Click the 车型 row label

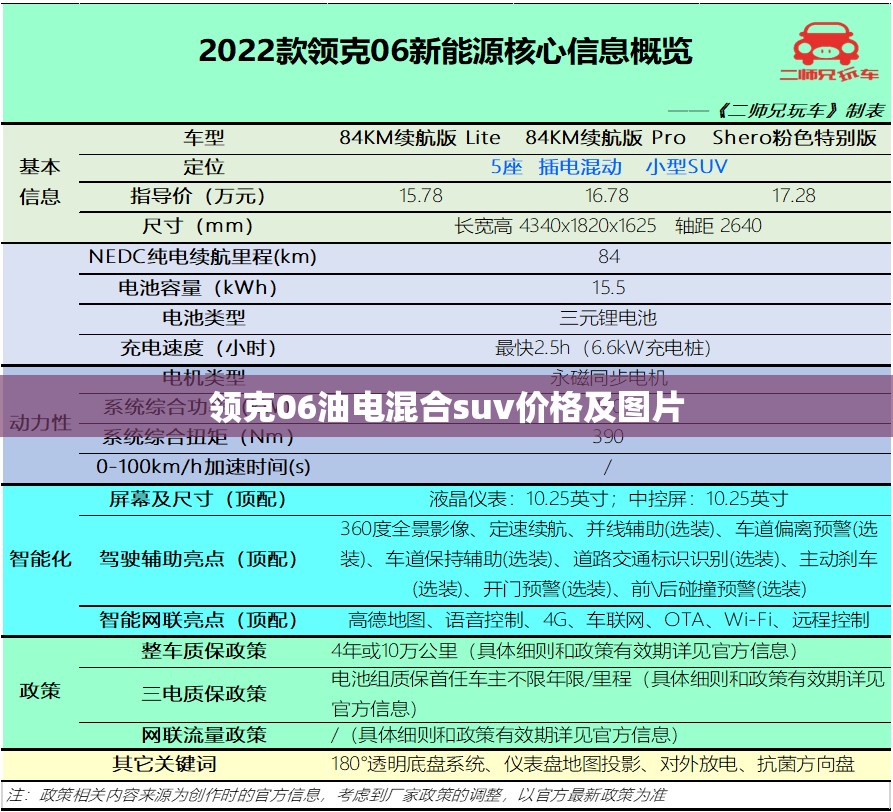(203, 138)
